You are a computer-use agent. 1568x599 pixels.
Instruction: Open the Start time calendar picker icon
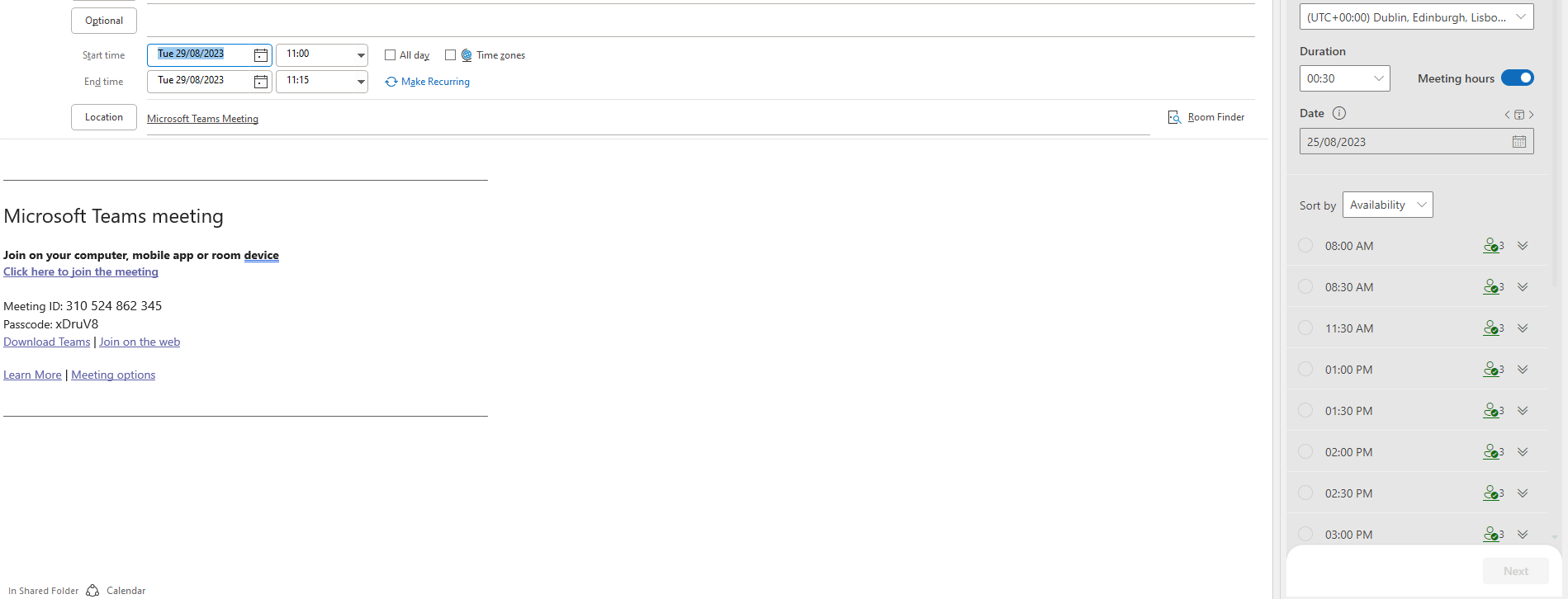[x=260, y=55]
